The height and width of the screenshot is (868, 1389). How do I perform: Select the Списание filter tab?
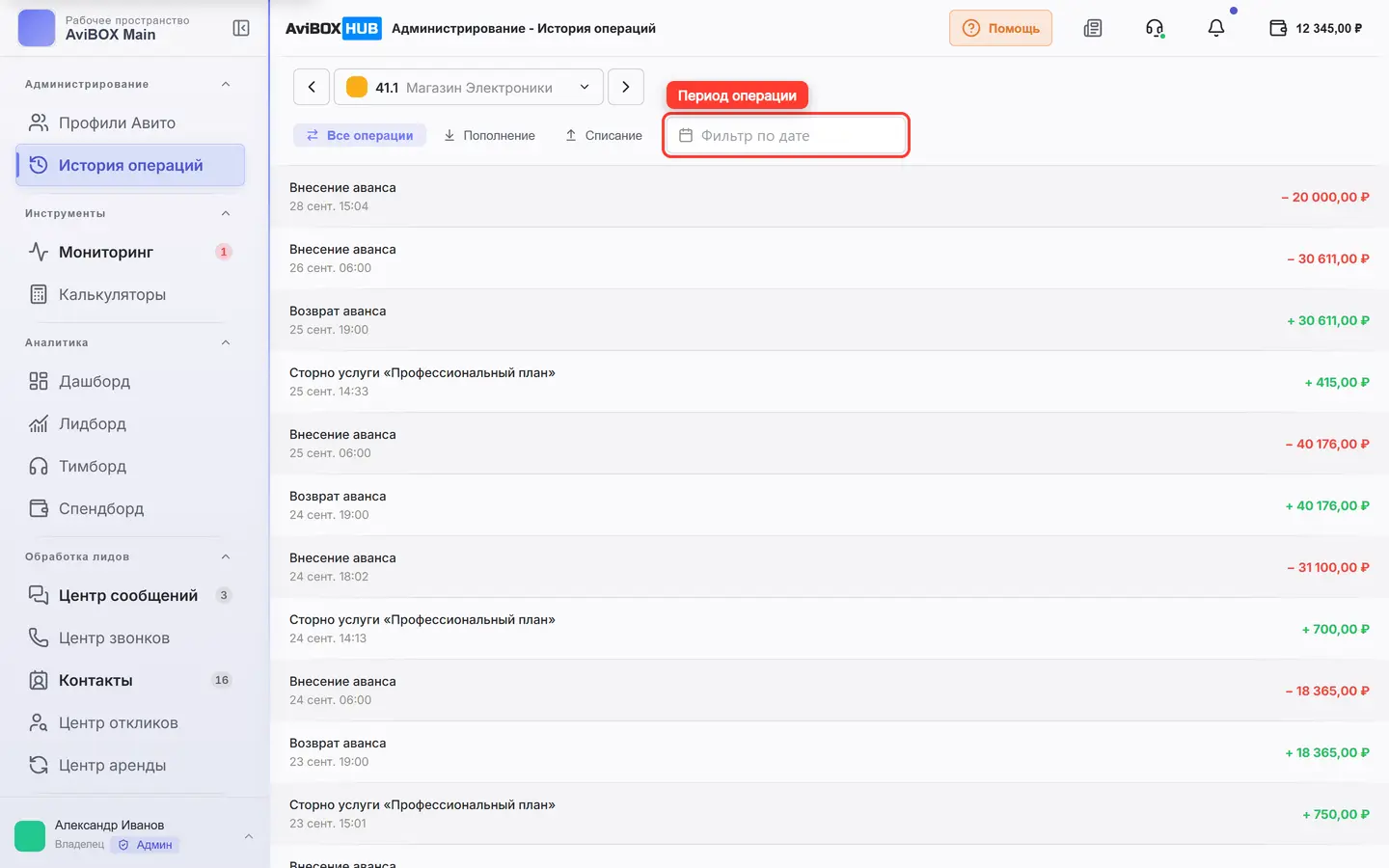pyautogui.click(x=604, y=136)
